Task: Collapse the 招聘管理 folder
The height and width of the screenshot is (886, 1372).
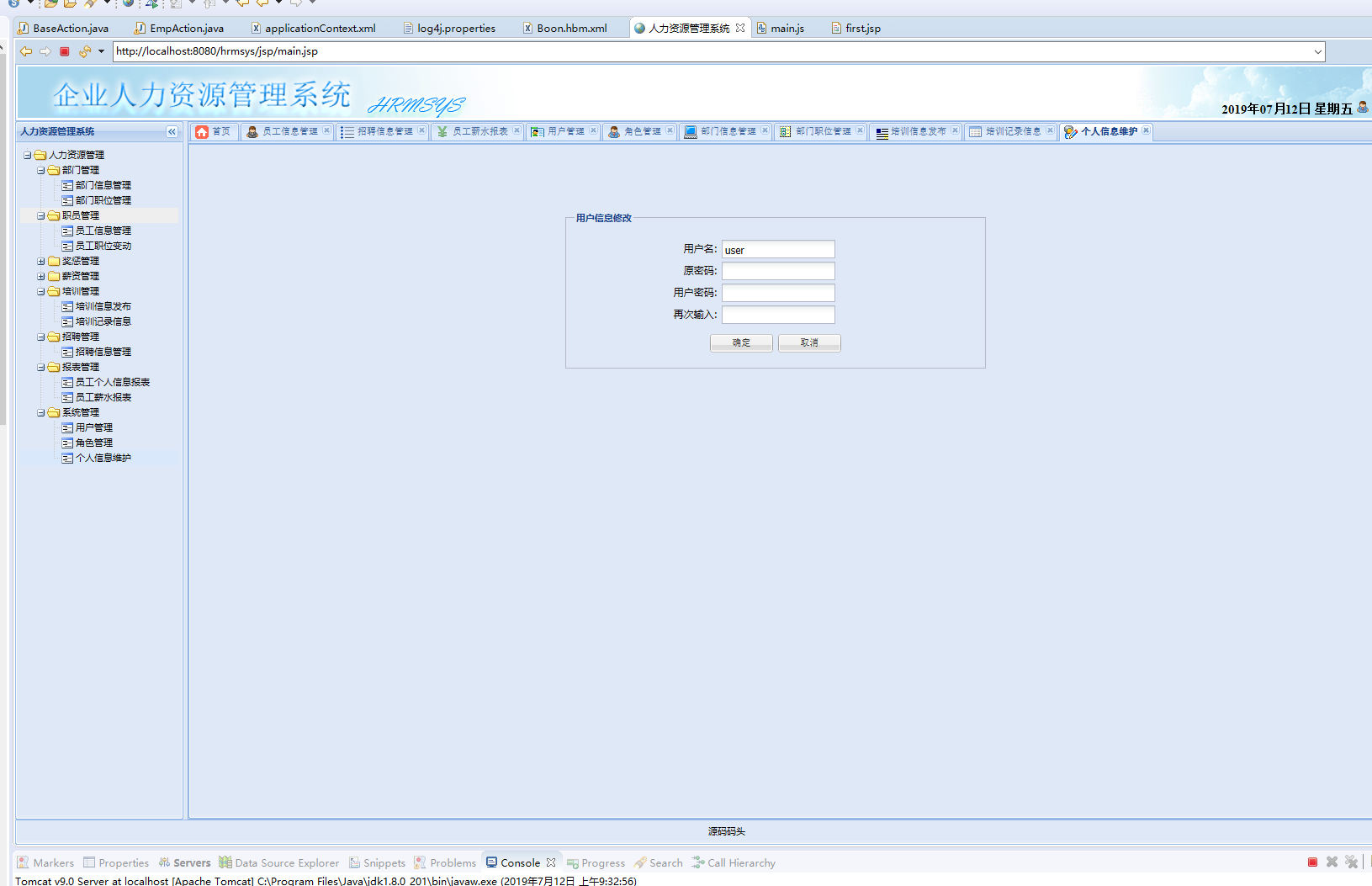Action: 41,337
